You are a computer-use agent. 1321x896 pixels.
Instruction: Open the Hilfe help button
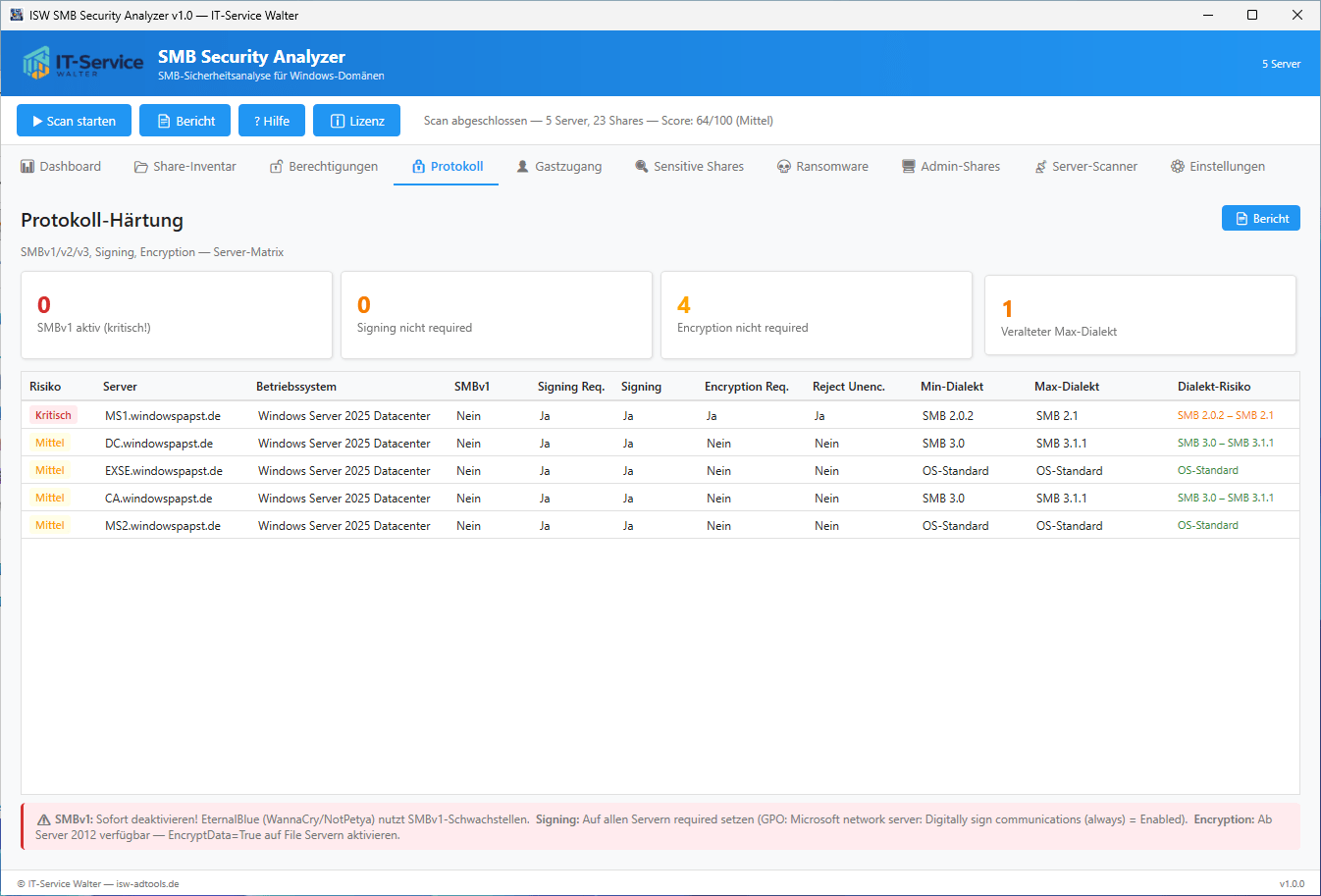pos(272,121)
